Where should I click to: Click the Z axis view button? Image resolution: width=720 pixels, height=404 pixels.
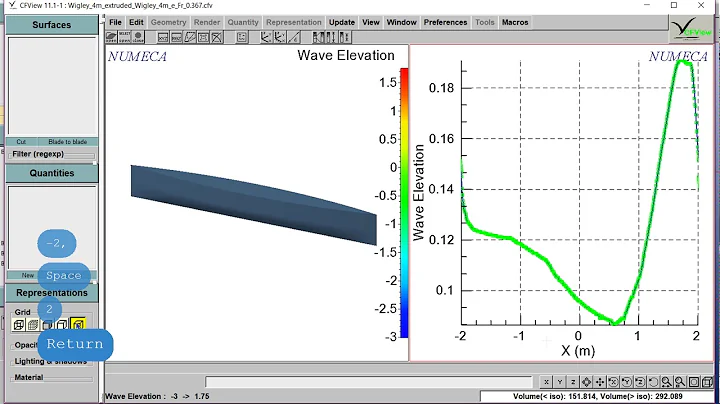(x=573, y=382)
